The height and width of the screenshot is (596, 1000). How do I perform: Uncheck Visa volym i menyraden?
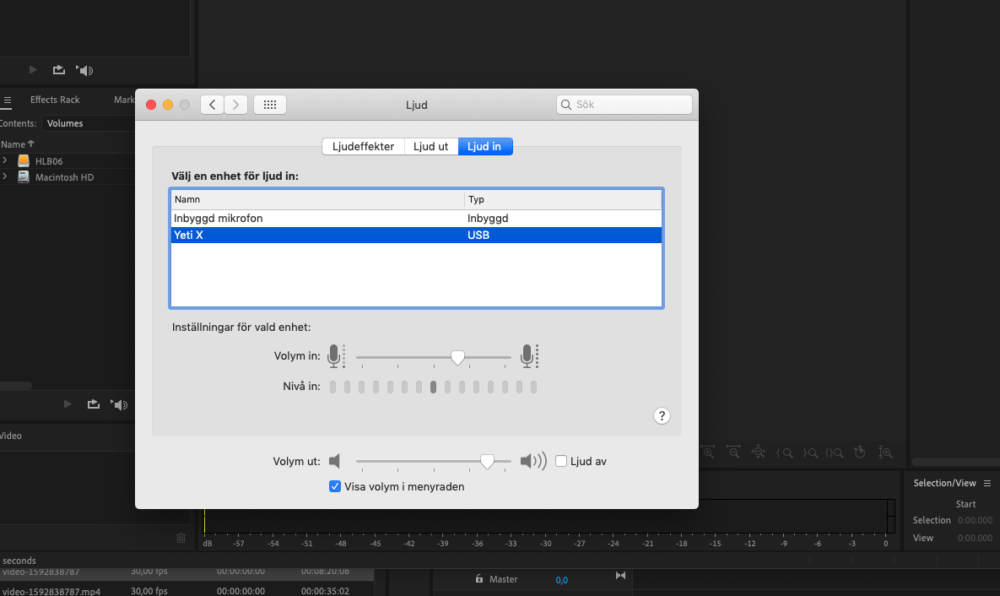tap(335, 487)
